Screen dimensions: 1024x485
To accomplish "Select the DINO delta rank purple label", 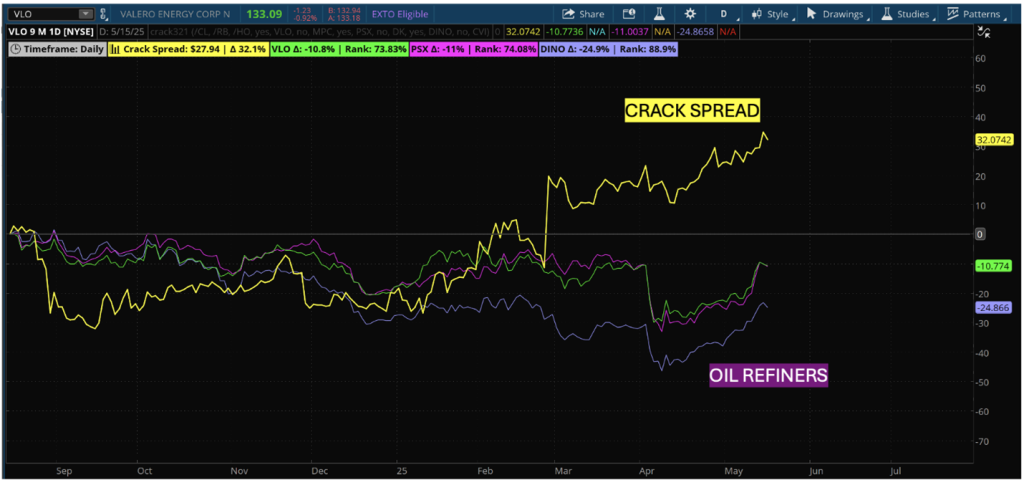I will 609,48.
